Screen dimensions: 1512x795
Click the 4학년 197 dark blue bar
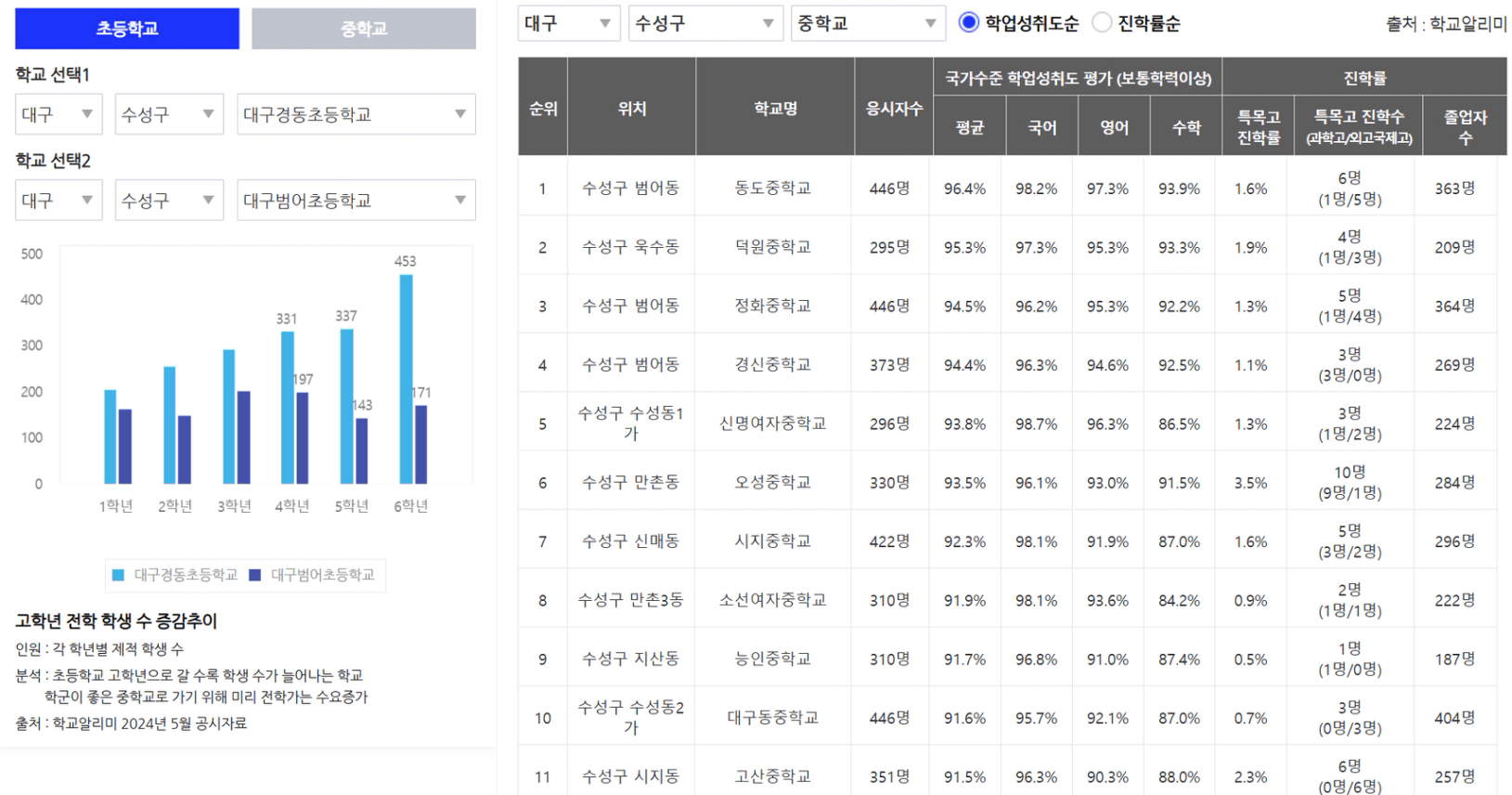[x=303, y=438]
